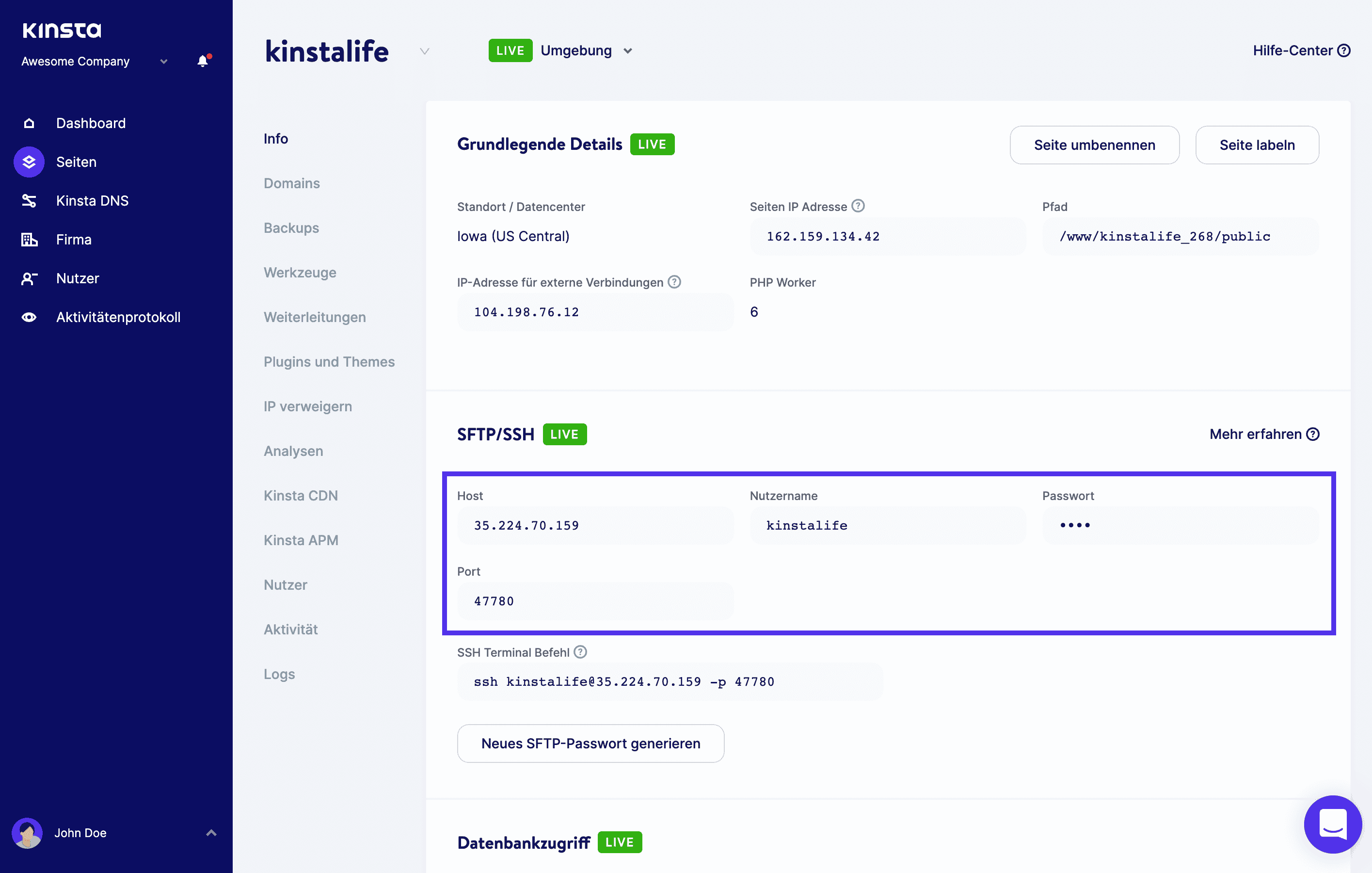1372x873 pixels.
Task: Open the kinstalife site switcher chevron
Action: (425, 51)
